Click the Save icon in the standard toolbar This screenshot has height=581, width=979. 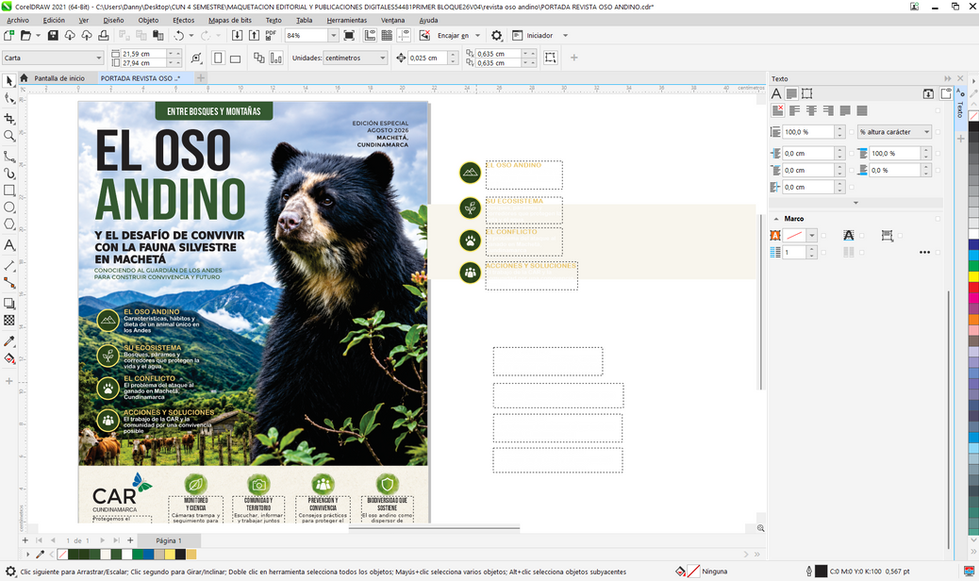pos(53,36)
